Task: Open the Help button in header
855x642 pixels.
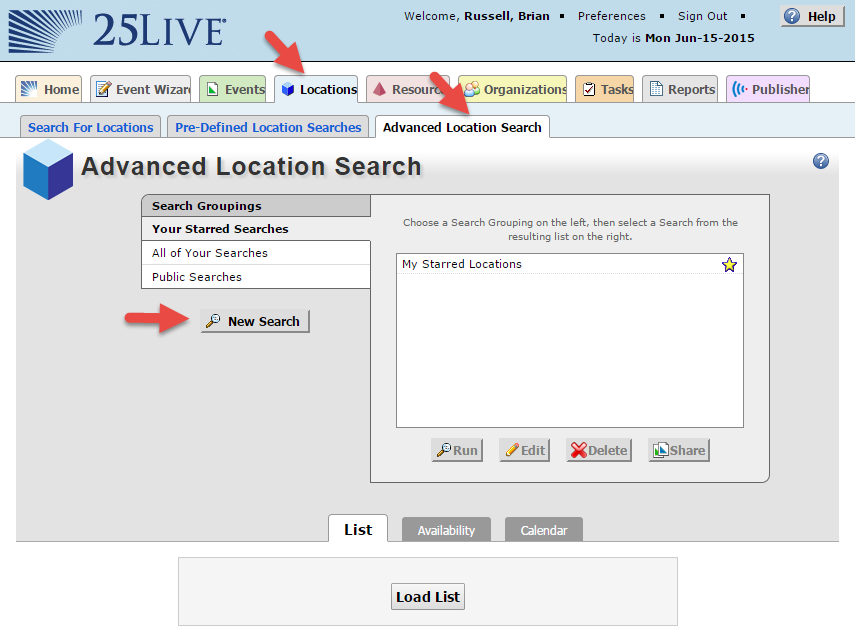Action: [x=812, y=16]
